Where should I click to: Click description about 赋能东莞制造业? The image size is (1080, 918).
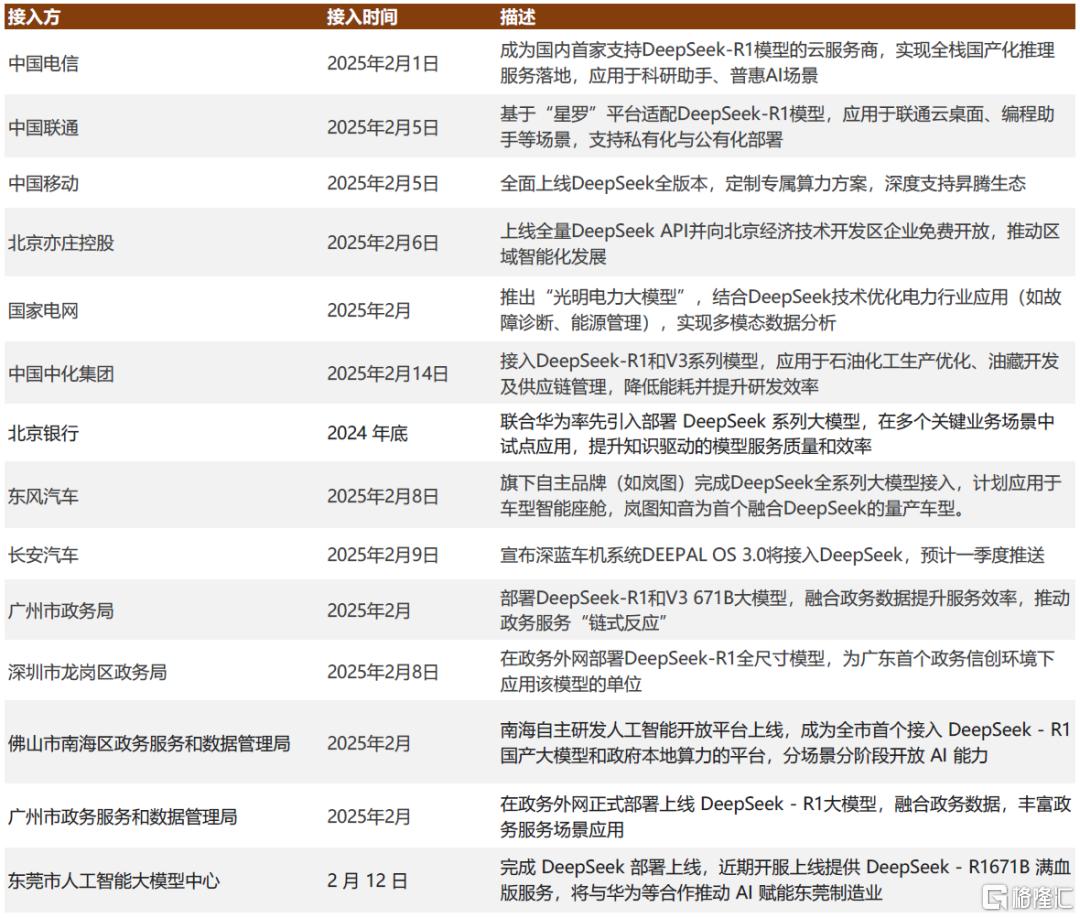click(x=786, y=879)
